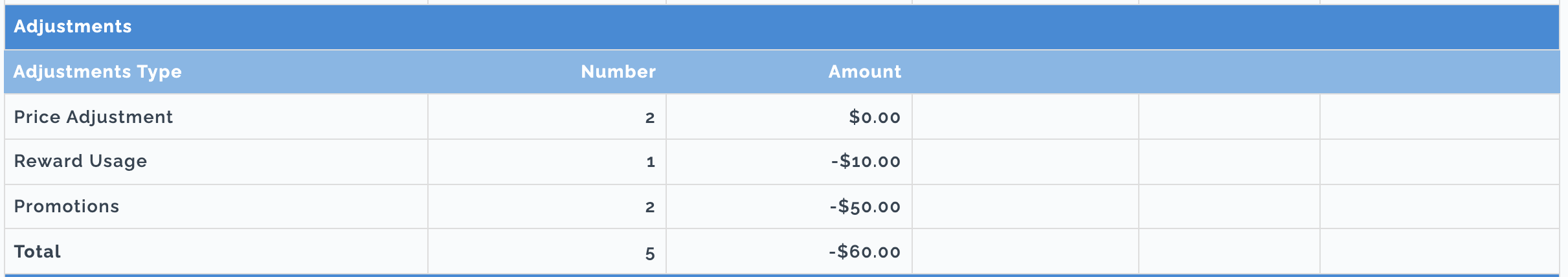The height and width of the screenshot is (277, 1568).
Task: Click the empty cell right of -$50.00
Action: coord(1025,206)
